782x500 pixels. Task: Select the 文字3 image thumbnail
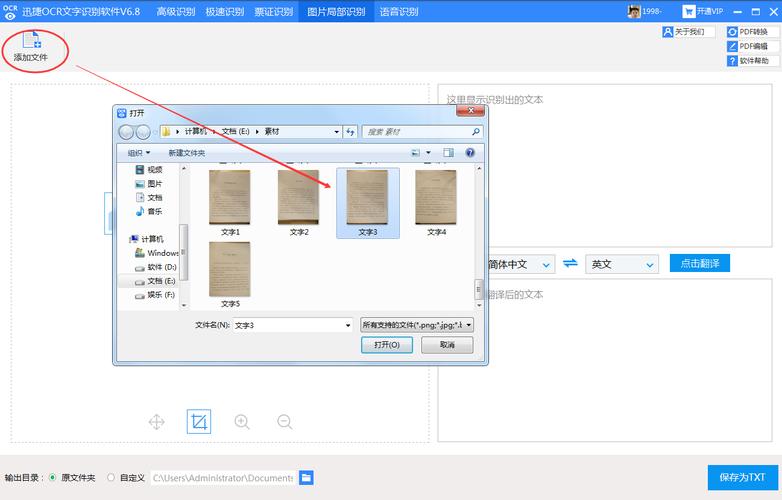click(x=368, y=203)
